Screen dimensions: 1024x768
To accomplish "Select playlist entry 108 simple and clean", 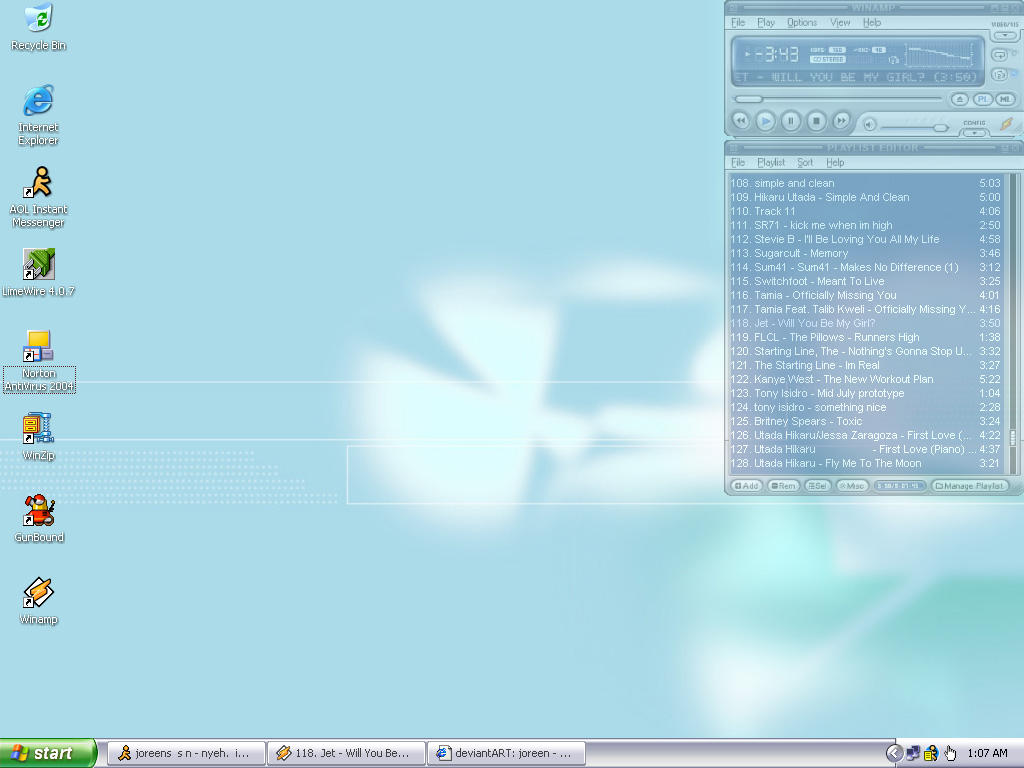I will point(865,183).
